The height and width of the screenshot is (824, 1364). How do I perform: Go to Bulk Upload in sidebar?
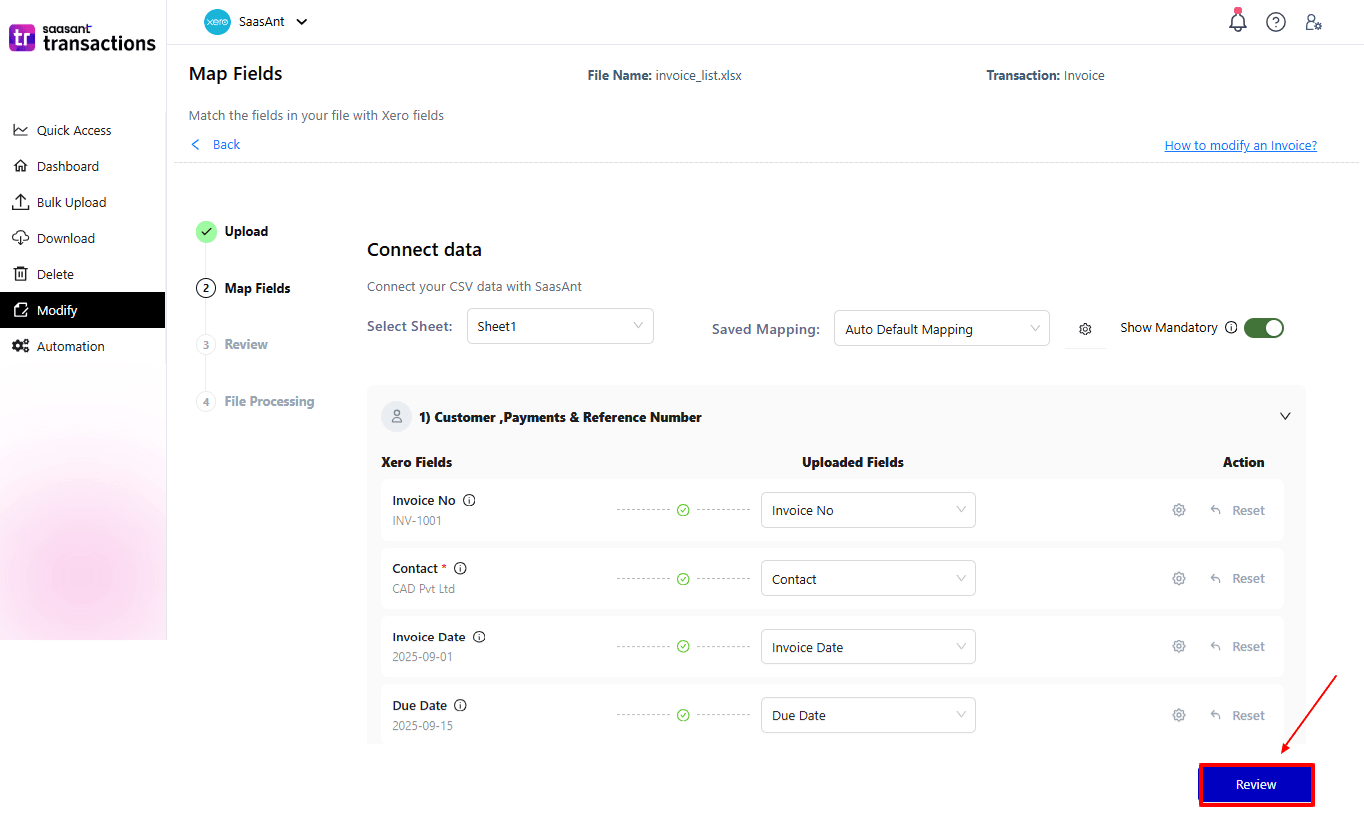click(x=71, y=202)
